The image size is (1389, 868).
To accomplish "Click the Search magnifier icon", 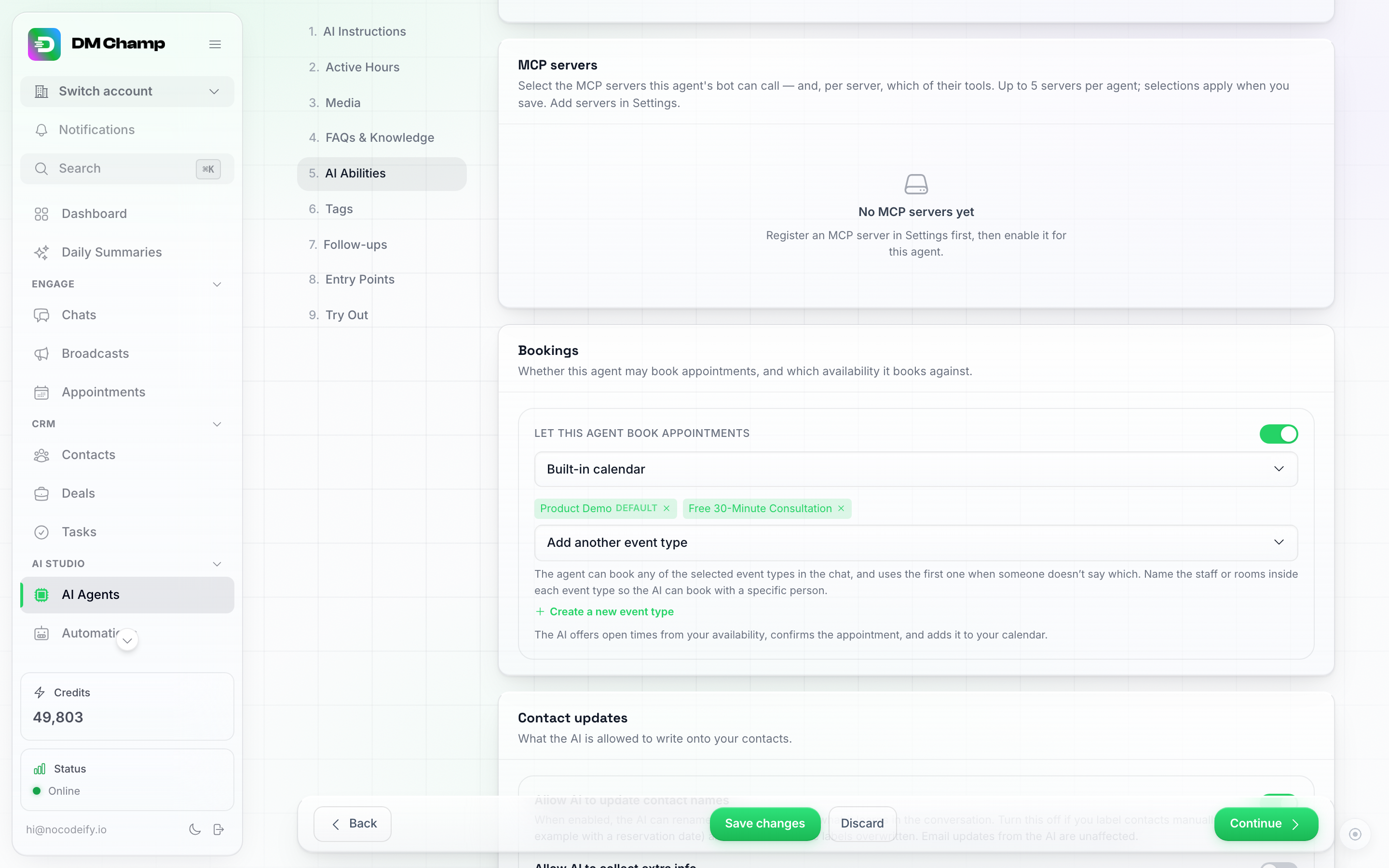I will [x=41, y=169].
